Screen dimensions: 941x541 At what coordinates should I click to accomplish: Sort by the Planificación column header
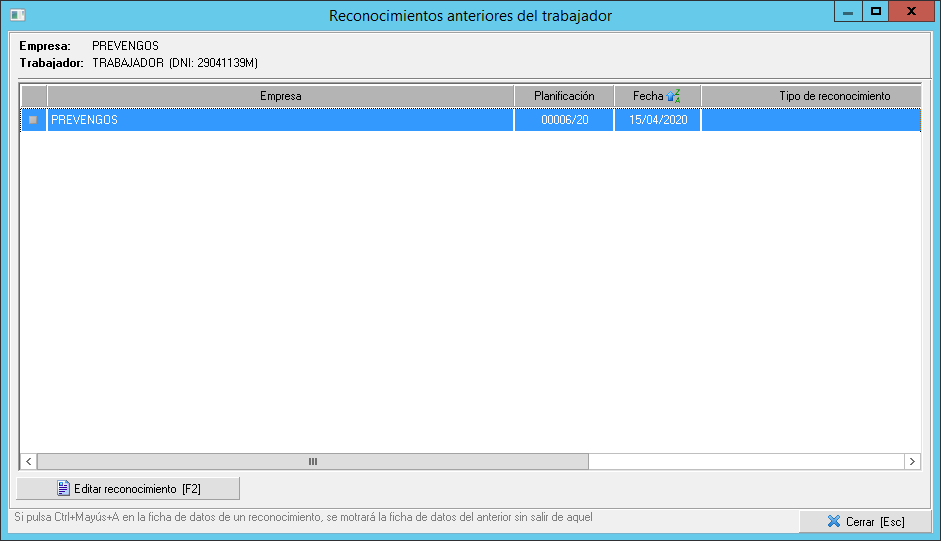coord(564,96)
